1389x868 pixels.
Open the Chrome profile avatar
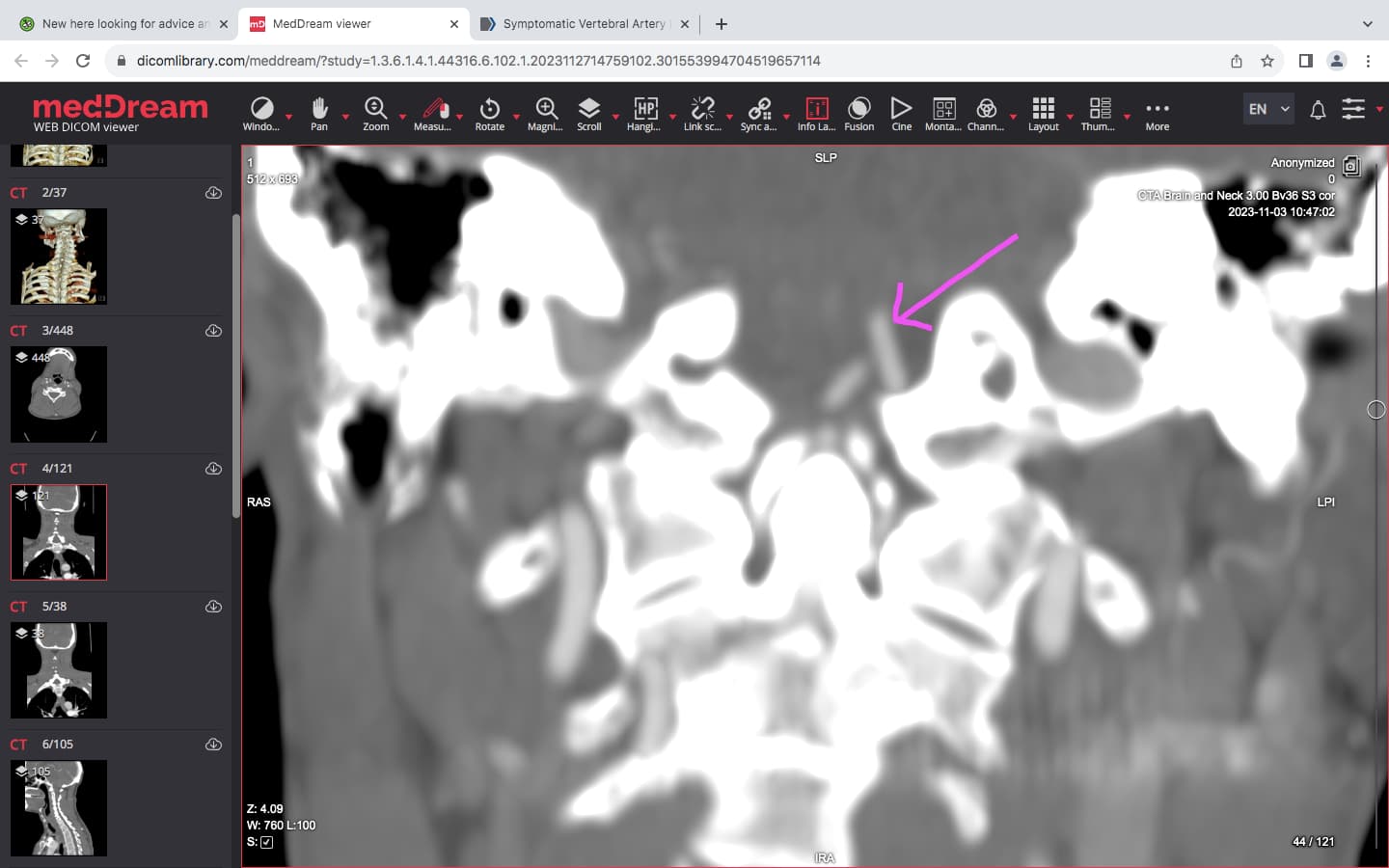1337,61
